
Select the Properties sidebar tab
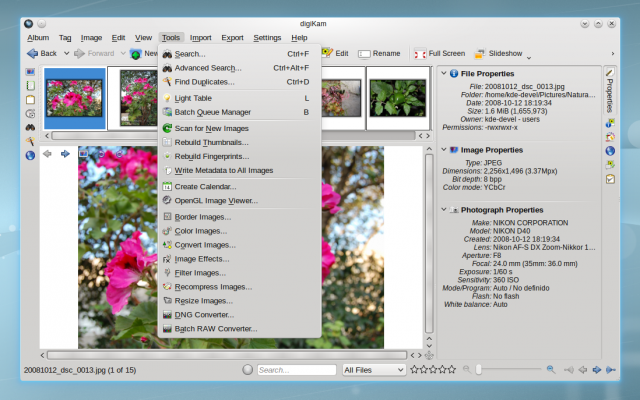pyautogui.click(x=610, y=90)
